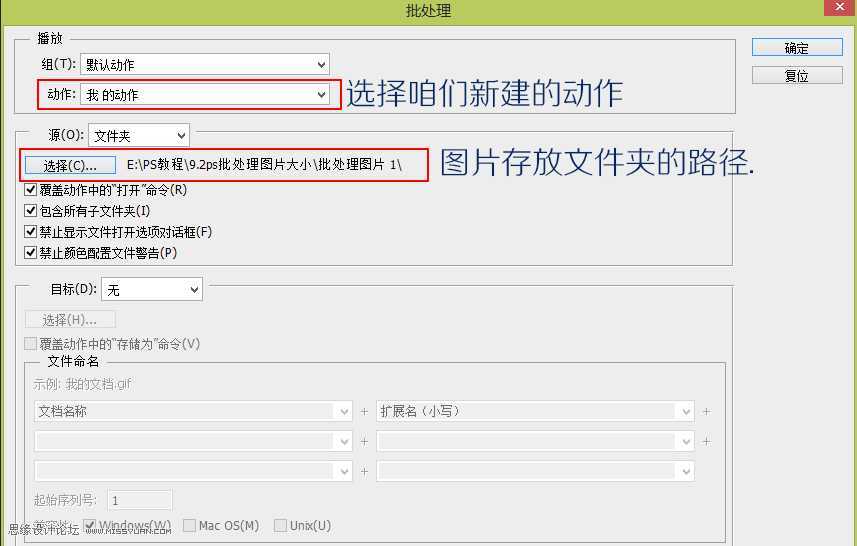
Task: Click the 确定 button
Action: (797, 48)
